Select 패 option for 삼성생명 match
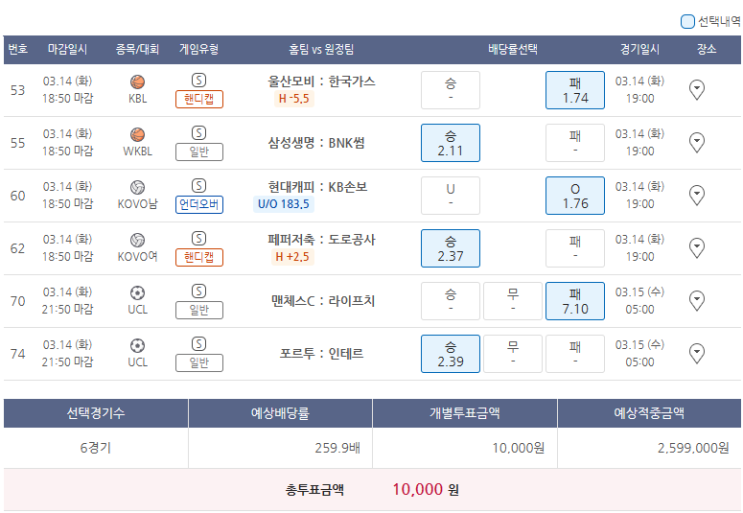The image size is (743, 513). tap(575, 143)
